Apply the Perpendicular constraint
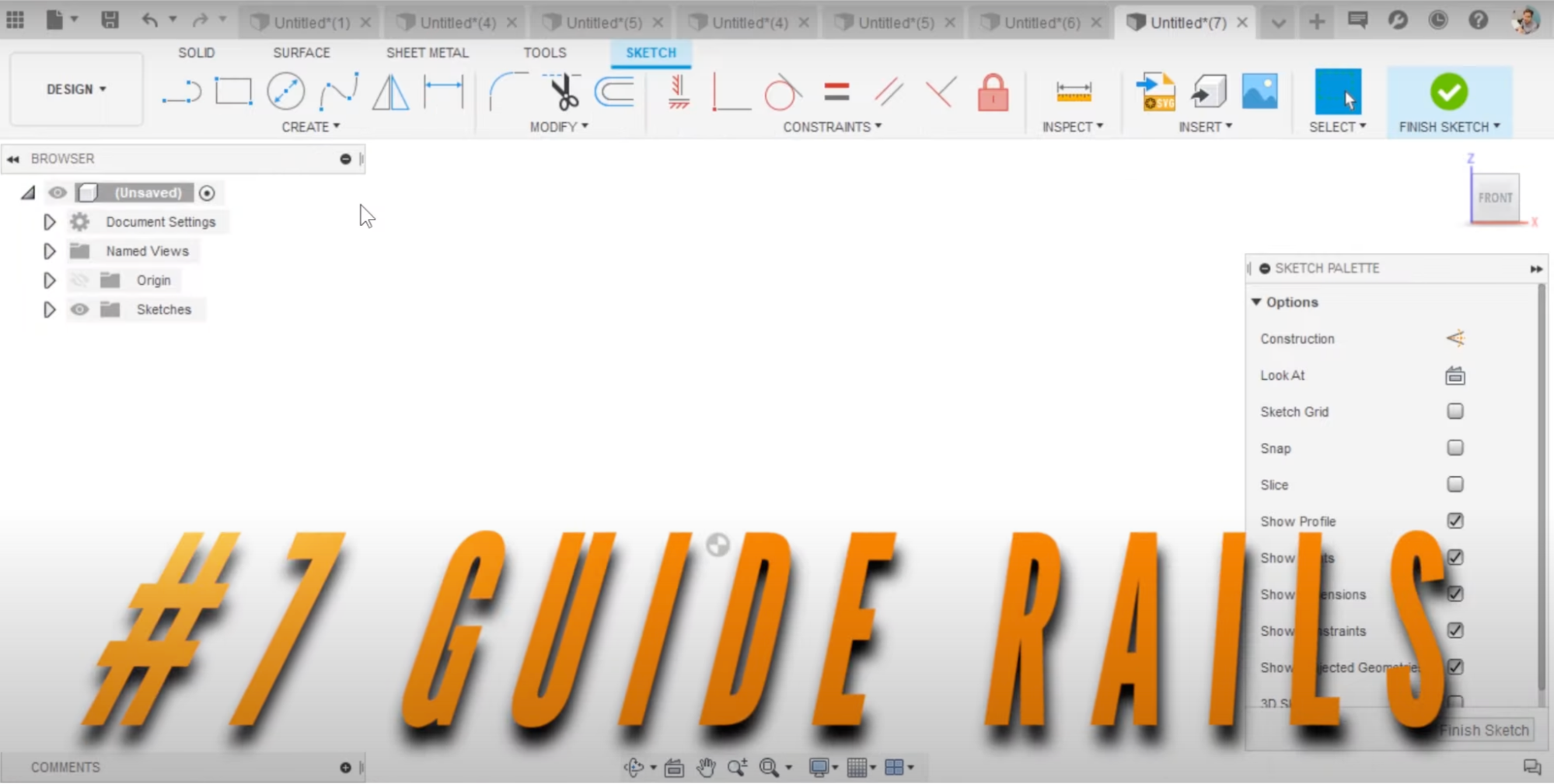Viewport: 1554px width, 784px height. coord(941,92)
